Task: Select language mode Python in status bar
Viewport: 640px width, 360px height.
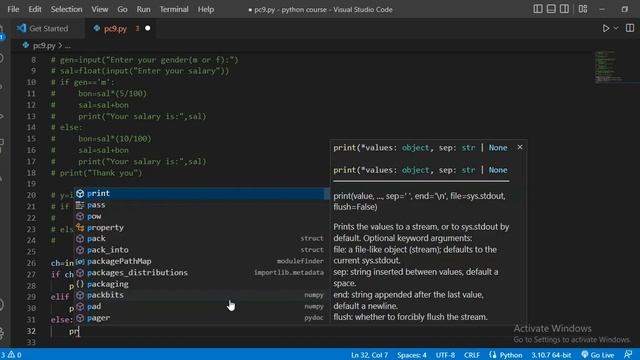Action: 511,355
